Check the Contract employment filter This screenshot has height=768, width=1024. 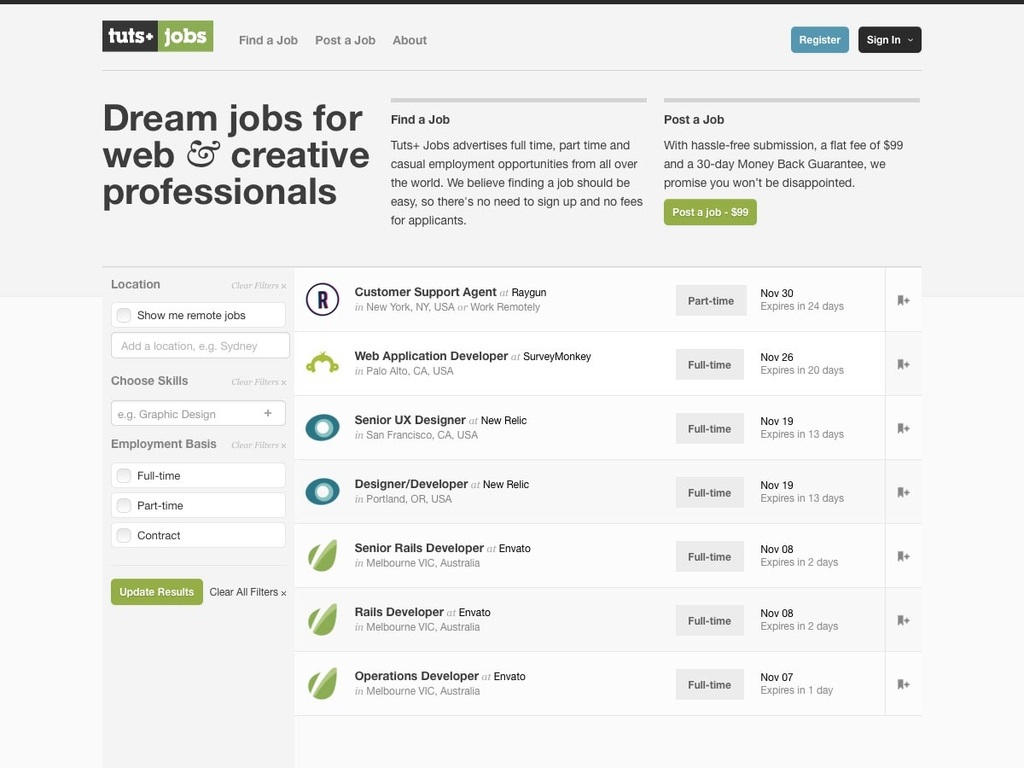coord(124,536)
